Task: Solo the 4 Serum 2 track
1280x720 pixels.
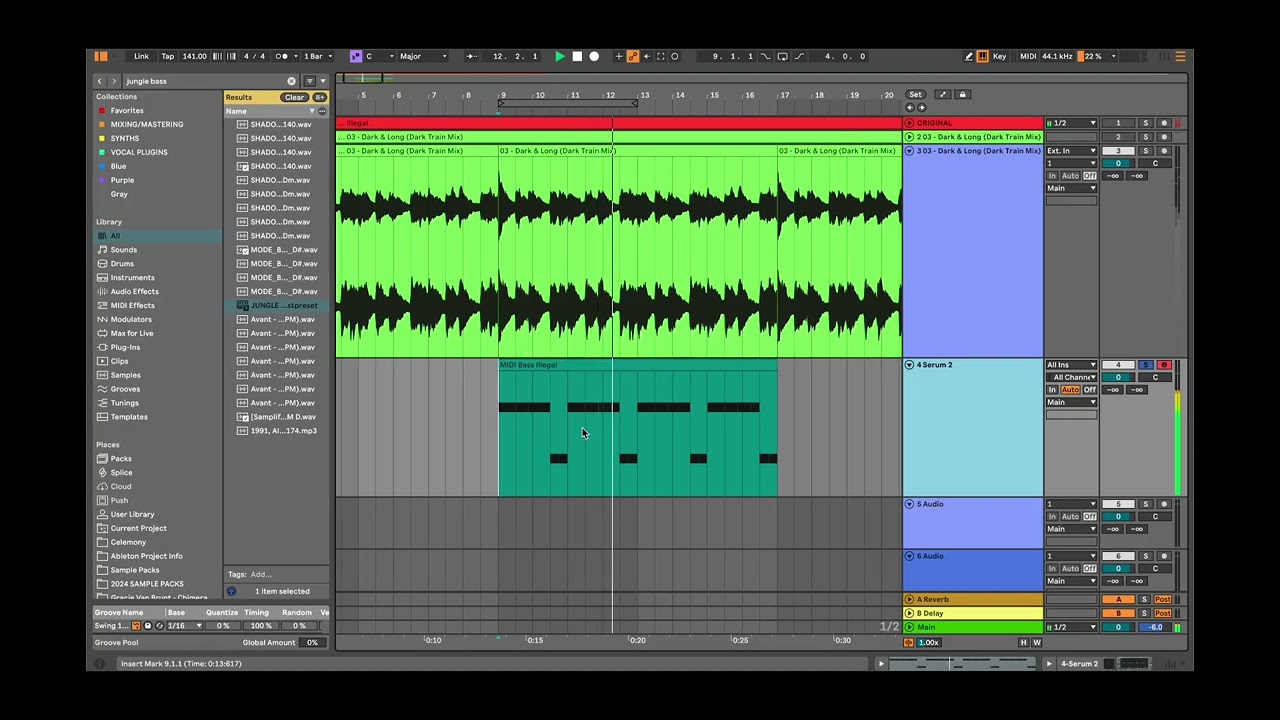Action: click(x=1146, y=365)
